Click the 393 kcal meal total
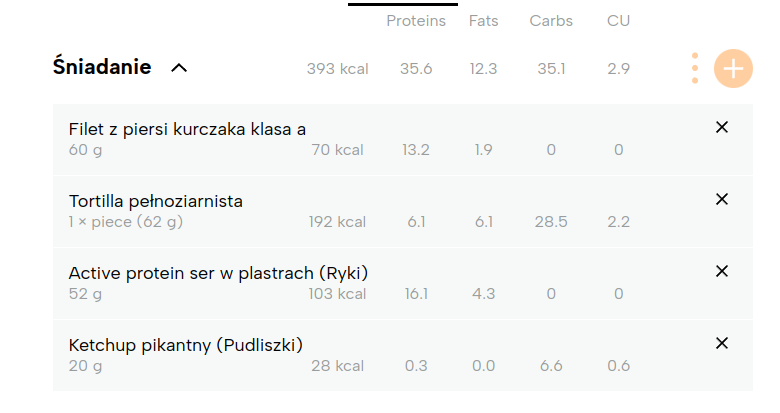Viewport: 780px width, 413px height. coord(337,69)
